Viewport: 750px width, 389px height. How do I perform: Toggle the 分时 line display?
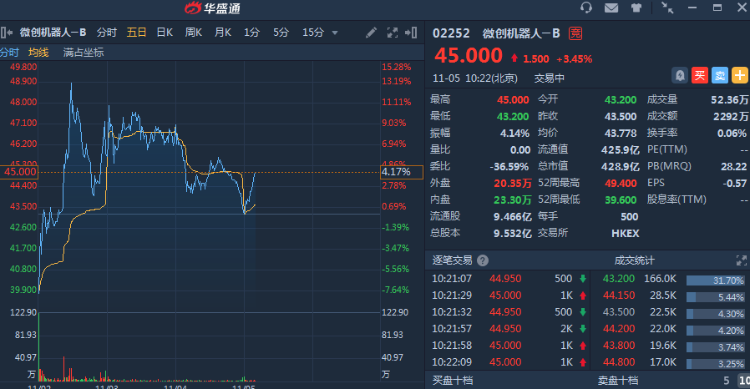coord(9,53)
